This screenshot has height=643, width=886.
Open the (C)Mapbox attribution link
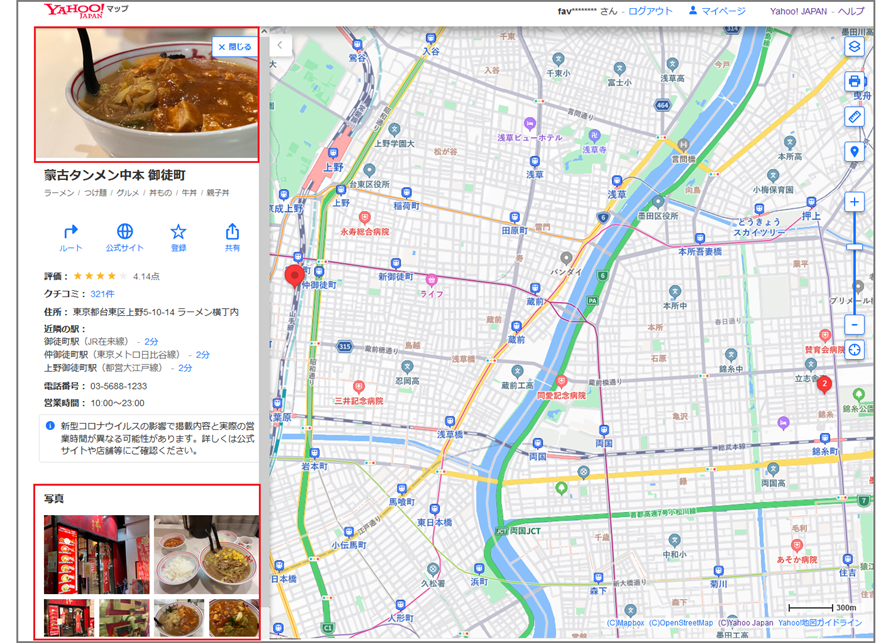(625, 623)
